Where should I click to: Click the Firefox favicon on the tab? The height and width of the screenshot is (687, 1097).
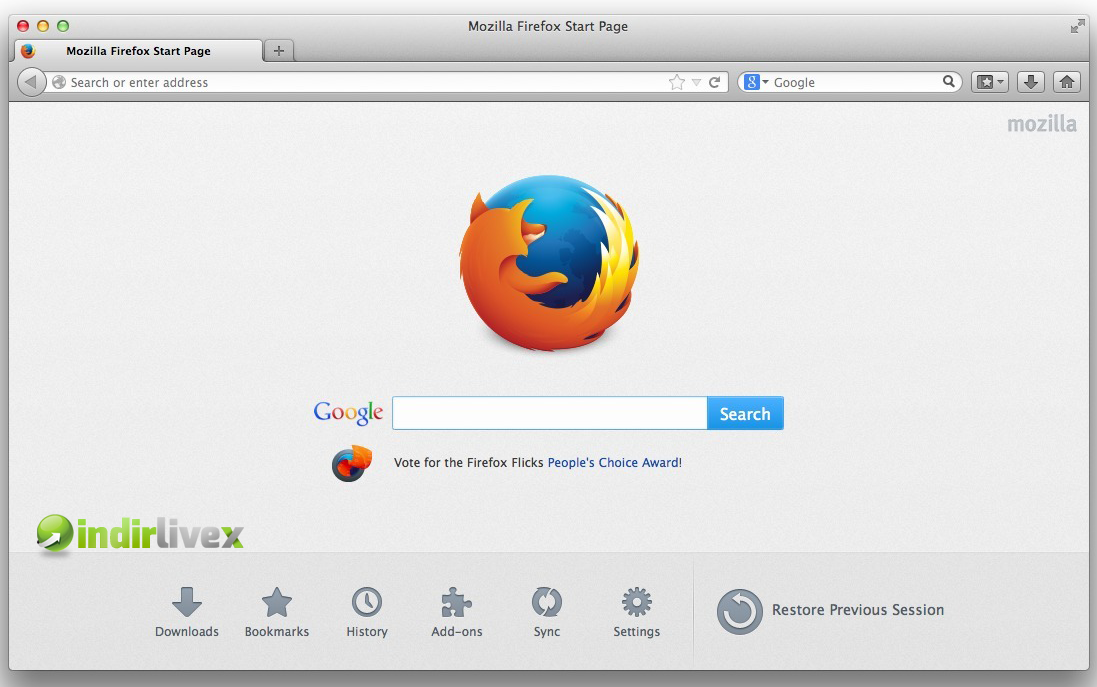[x=28, y=51]
